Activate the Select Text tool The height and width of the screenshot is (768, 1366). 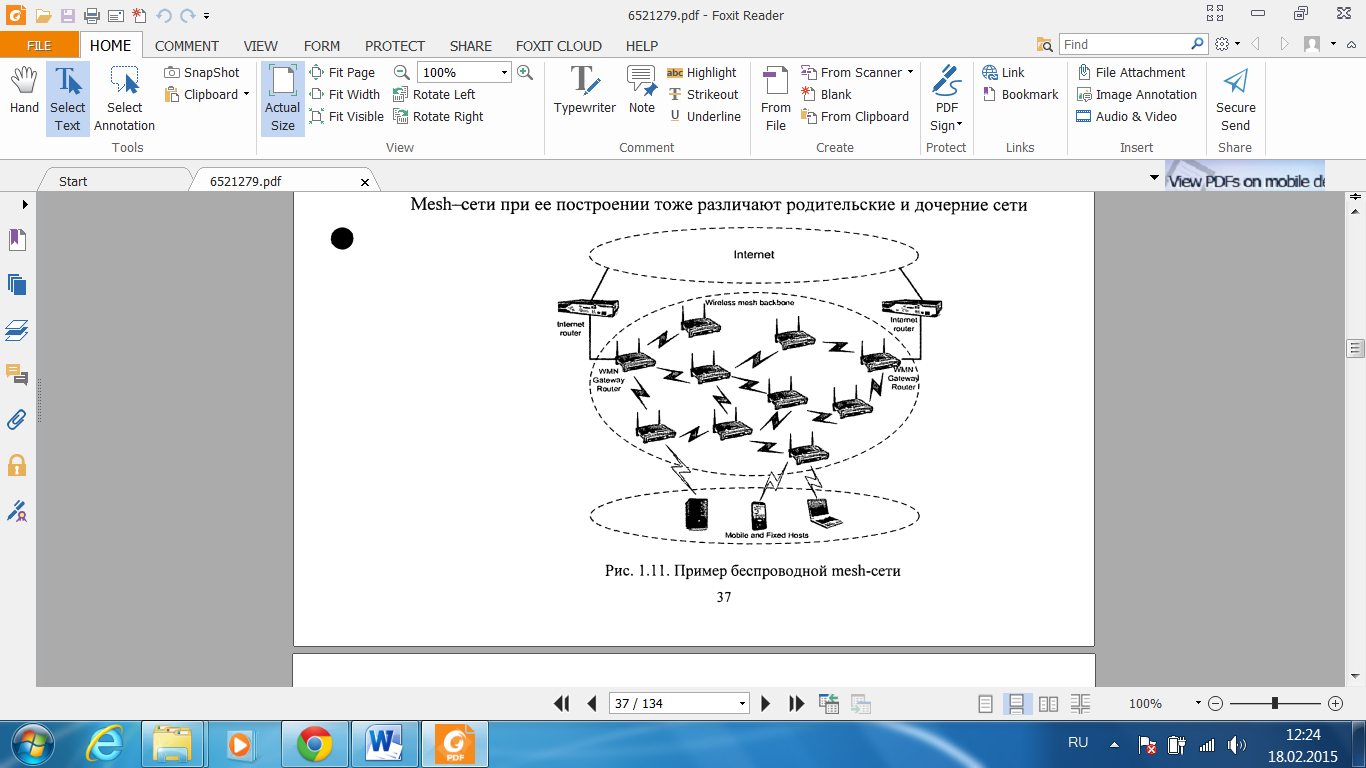click(x=68, y=98)
